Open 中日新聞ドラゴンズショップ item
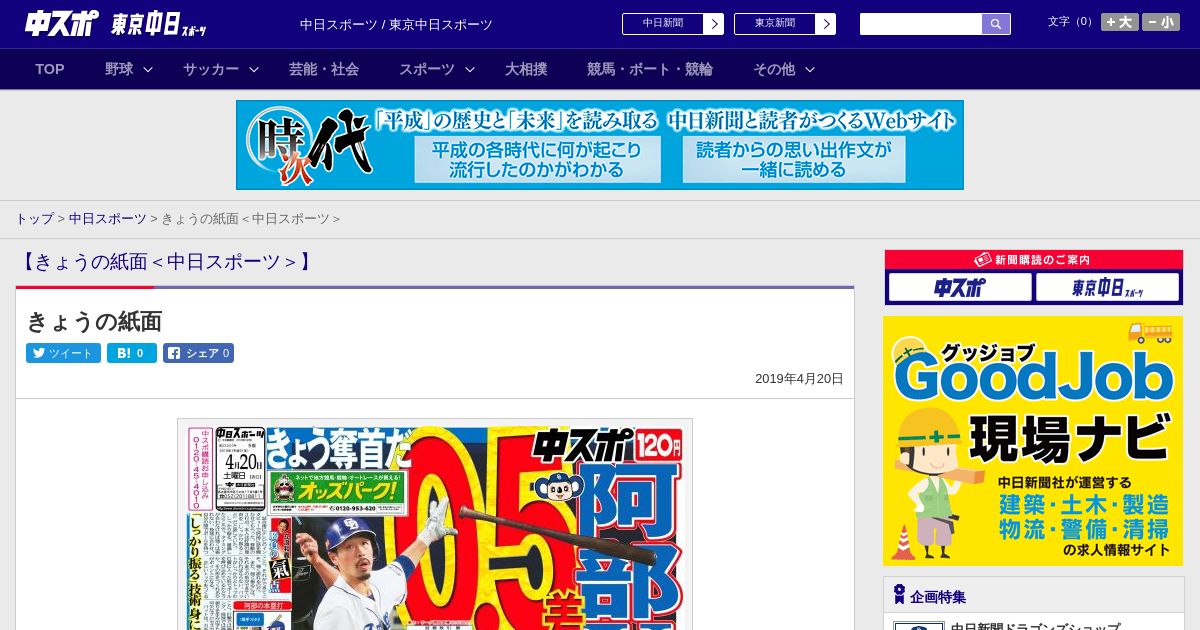 pyautogui.click(x=1035, y=626)
